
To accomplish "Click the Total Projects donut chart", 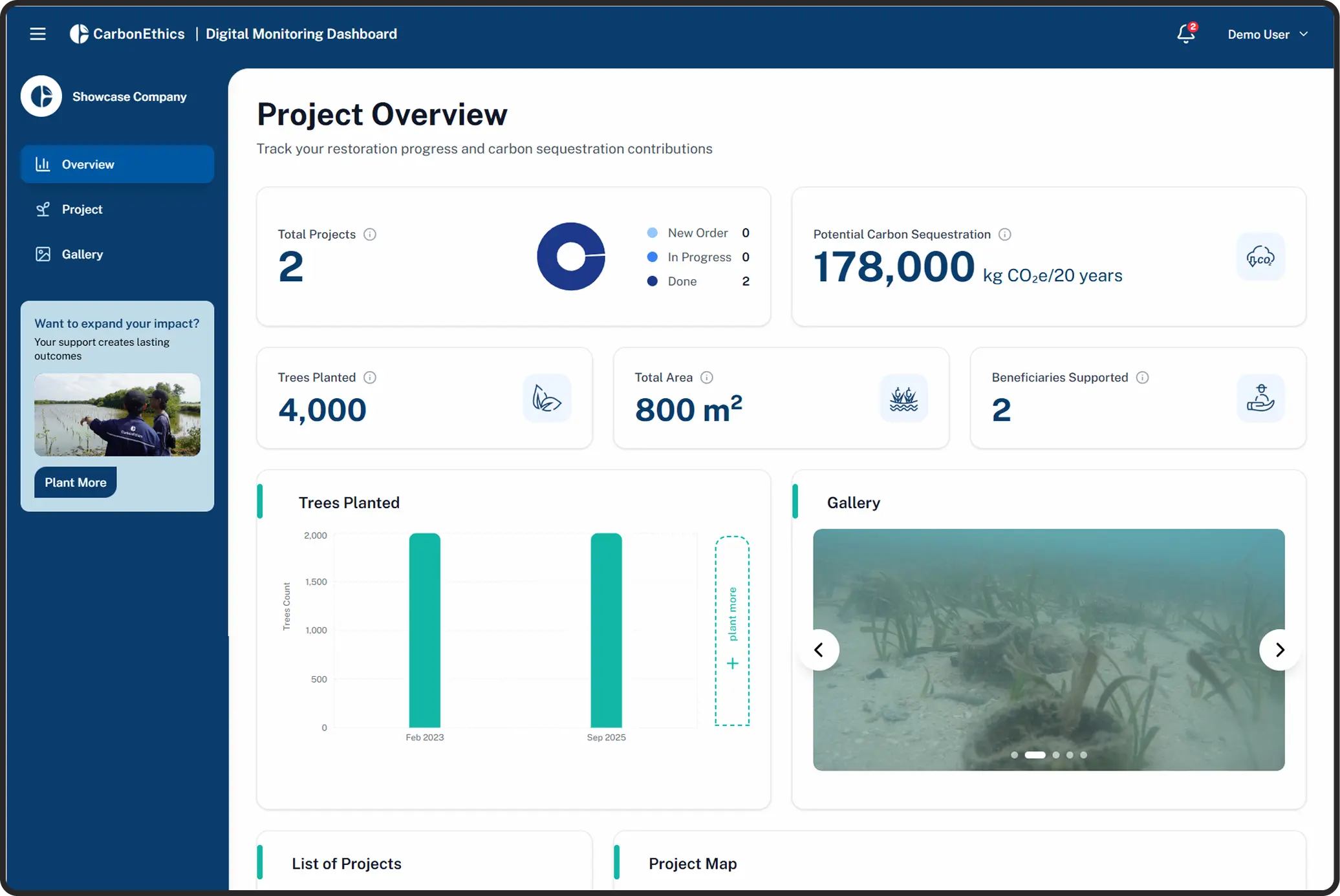I will pyautogui.click(x=571, y=257).
